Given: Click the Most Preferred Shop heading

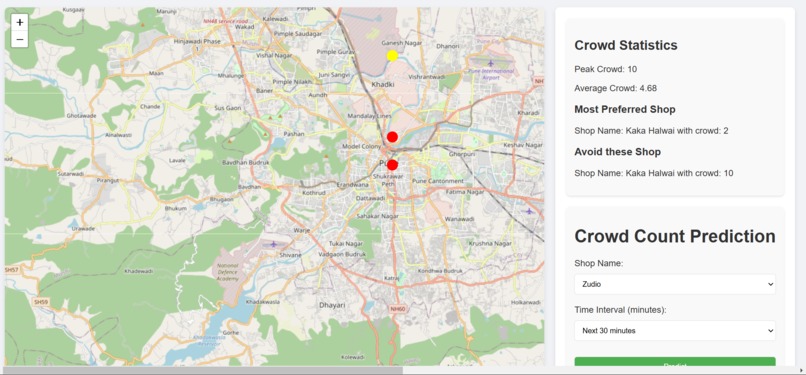Looking at the screenshot, I should (x=625, y=109).
